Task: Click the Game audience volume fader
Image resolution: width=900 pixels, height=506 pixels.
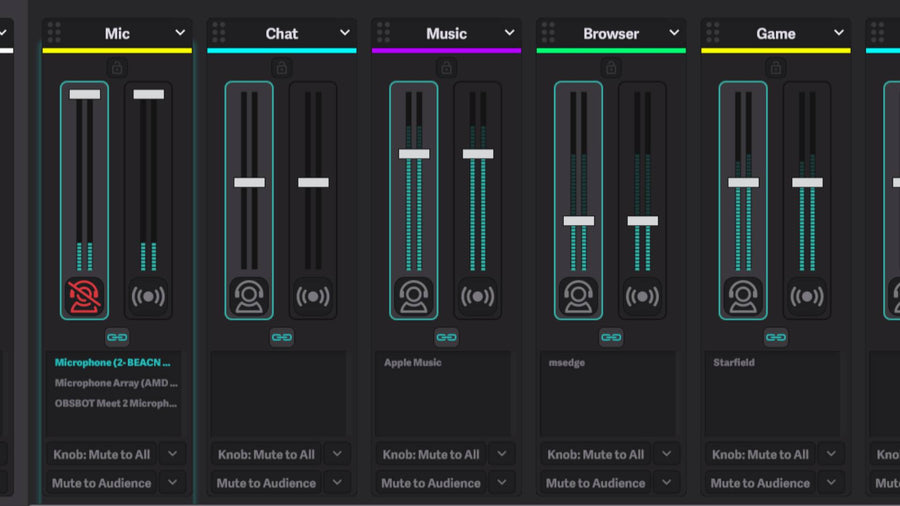Action: [807, 182]
